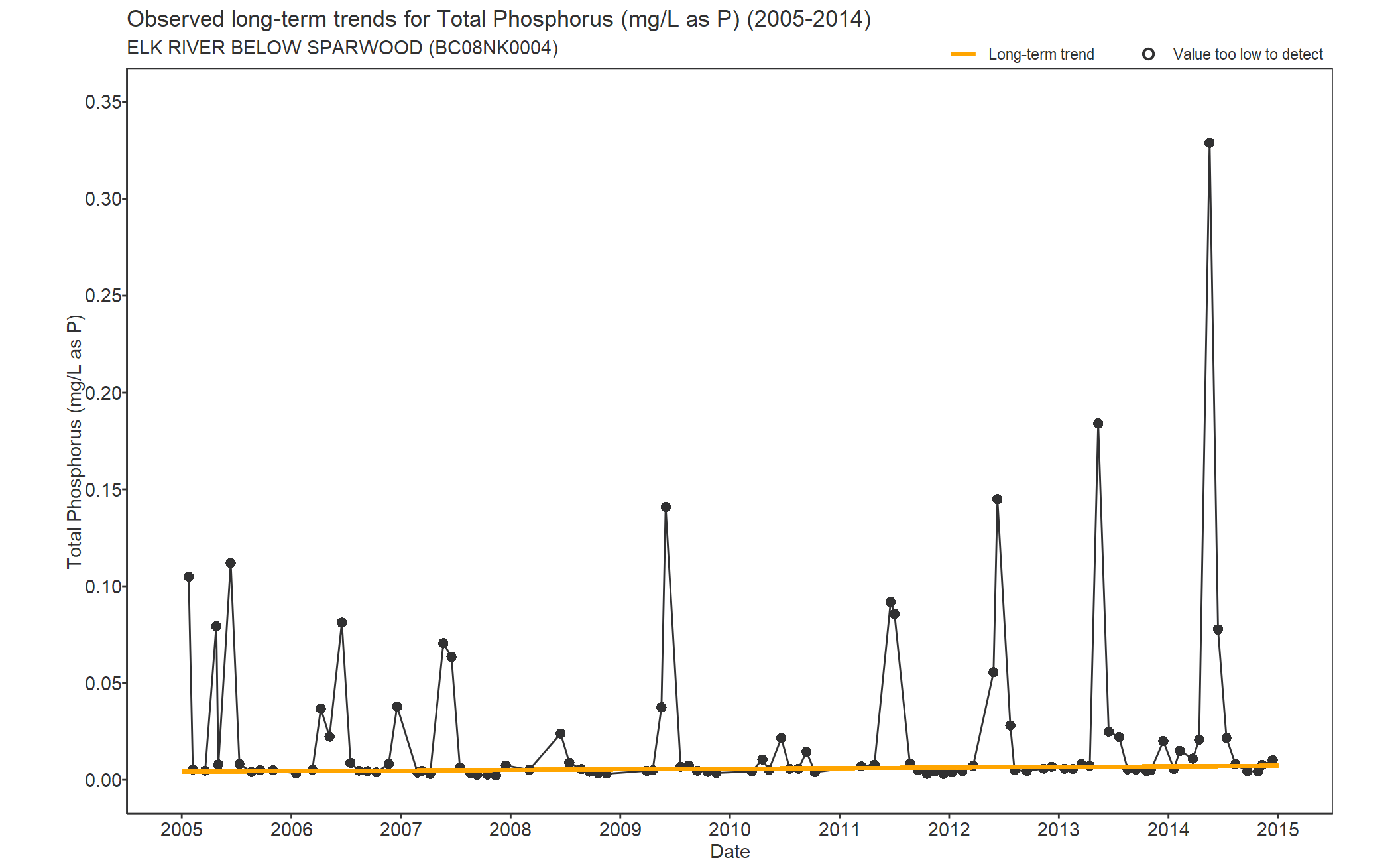
Task: Click the 0.35 y-axis tick label
Action: (103, 102)
